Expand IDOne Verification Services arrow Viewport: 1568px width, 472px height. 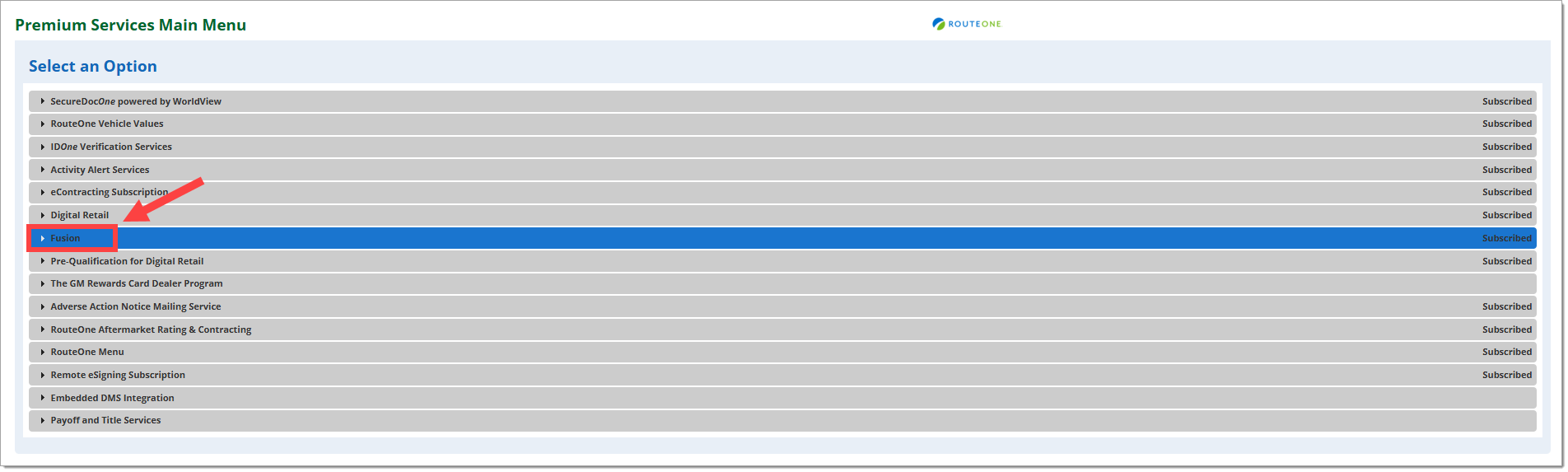43,147
